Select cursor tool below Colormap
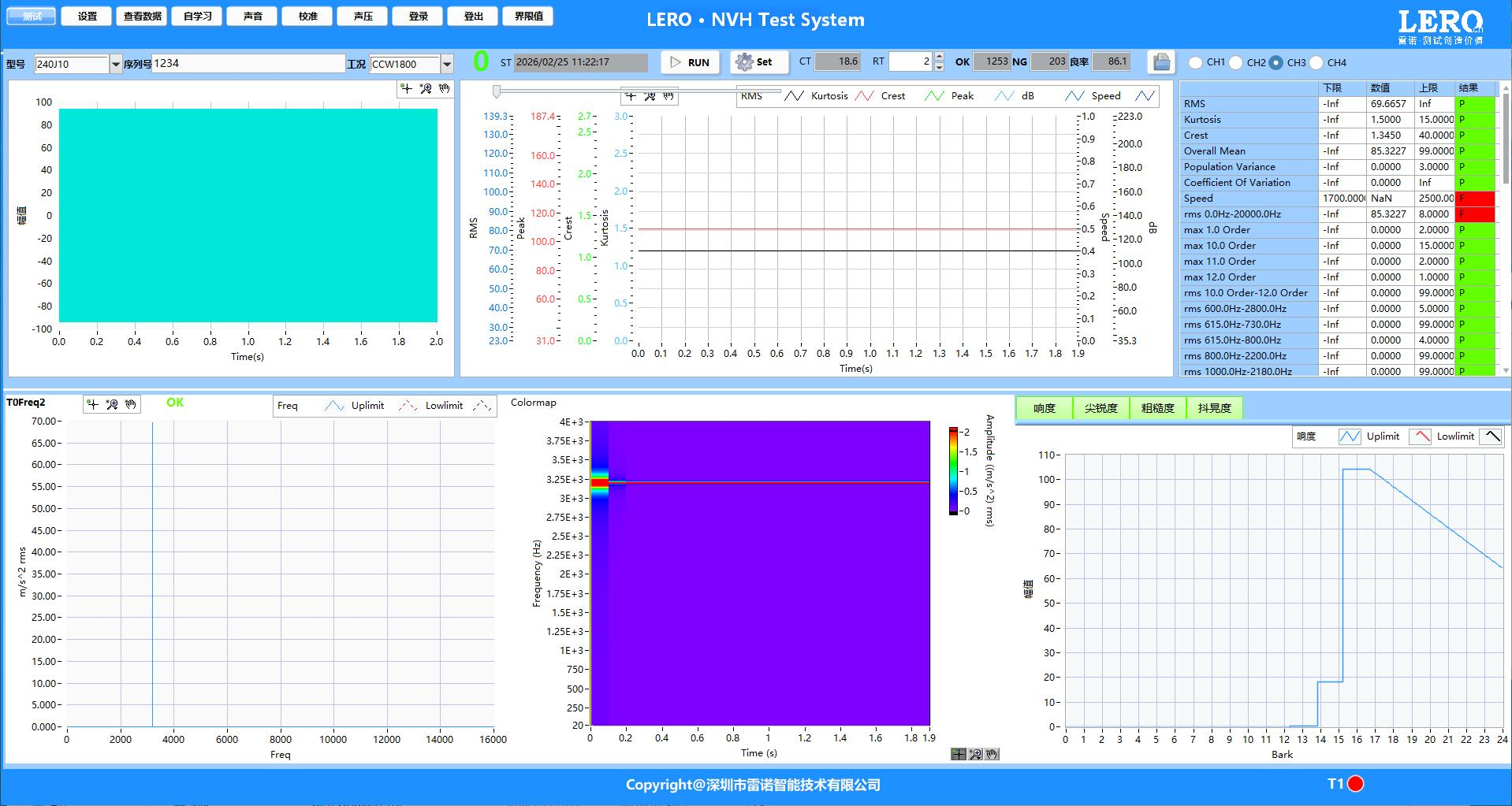The height and width of the screenshot is (806, 1512). click(x=959, y=754)
